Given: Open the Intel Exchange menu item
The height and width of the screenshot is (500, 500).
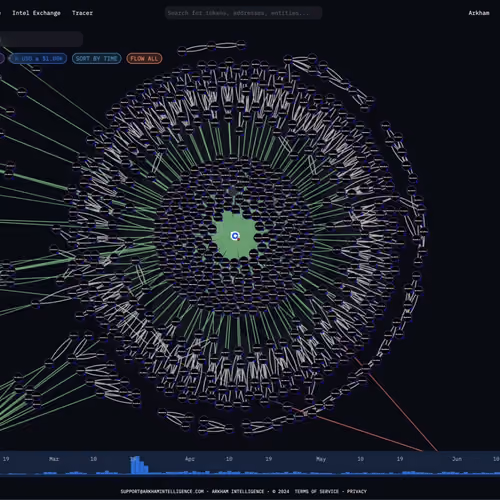Looking at the screenshot, I should (36, 13).
